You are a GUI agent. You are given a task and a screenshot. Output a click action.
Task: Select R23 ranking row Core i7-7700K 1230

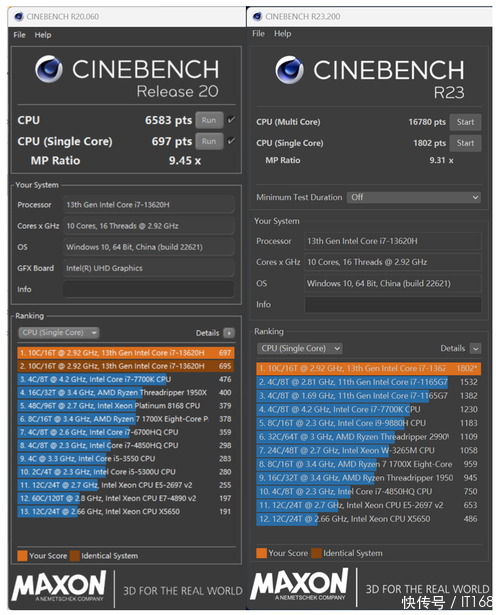coord(369,409)
